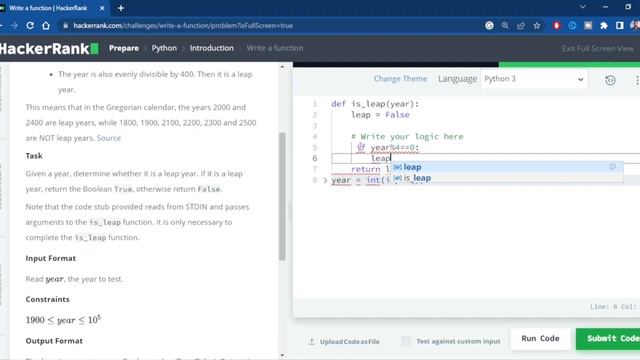Click the scroll down arrow of problem panel
The width and height of the screenshot is (640, 360).
[282, 355]
